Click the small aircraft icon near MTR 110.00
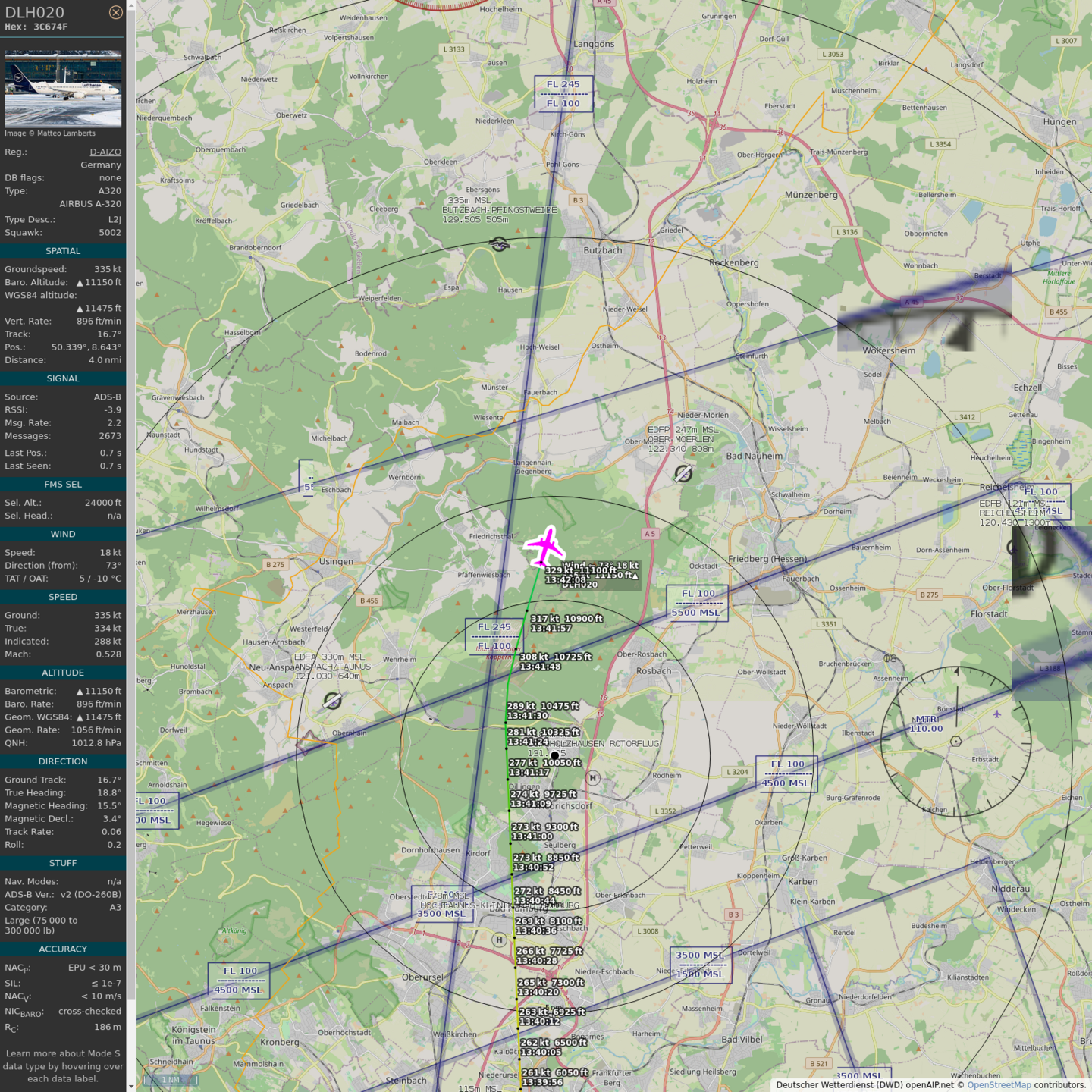1092x1092 pixels. point(996,714)
